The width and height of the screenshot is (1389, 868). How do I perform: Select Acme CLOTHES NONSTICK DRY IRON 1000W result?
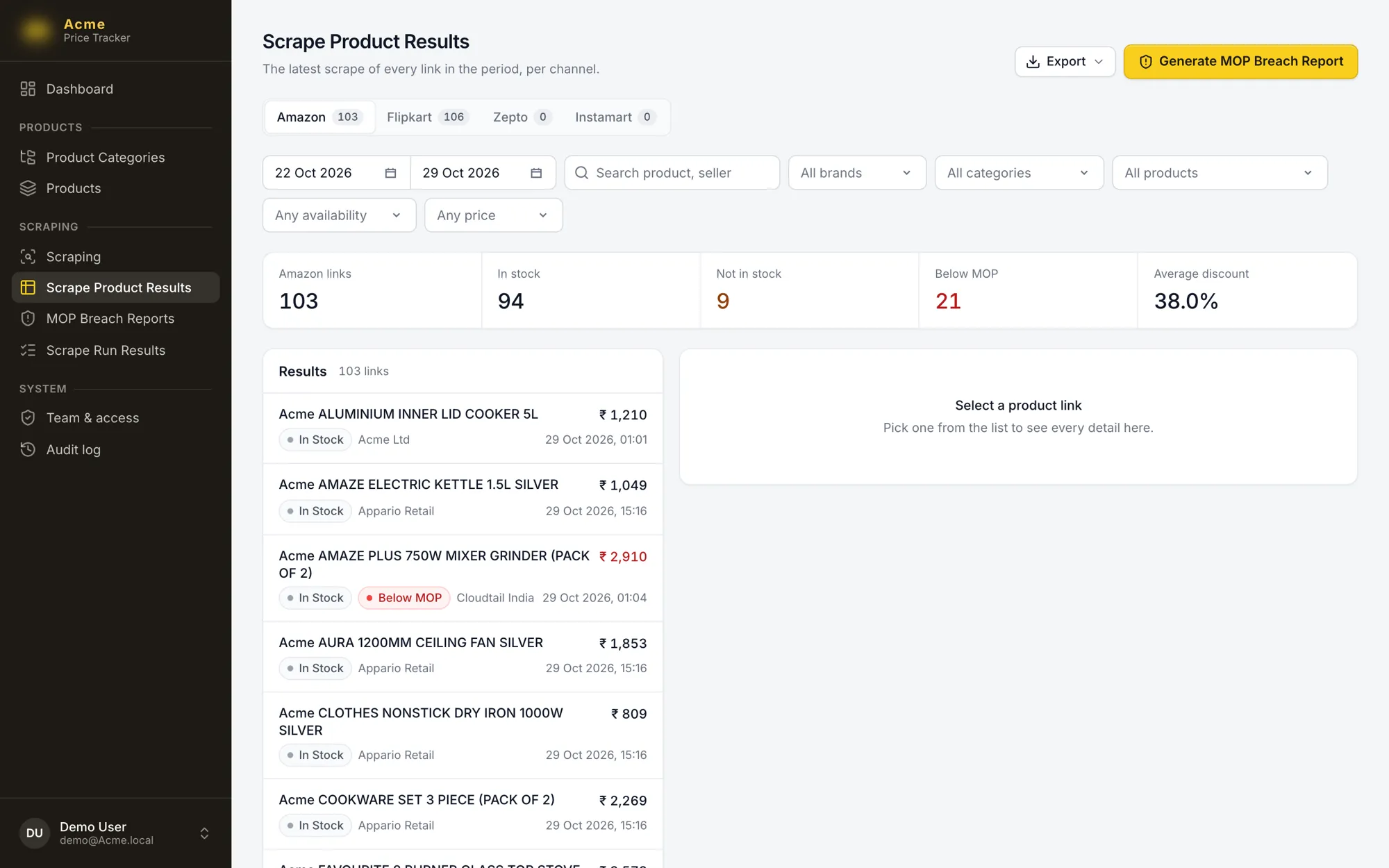pyautogui.click(x=463, y=735)
